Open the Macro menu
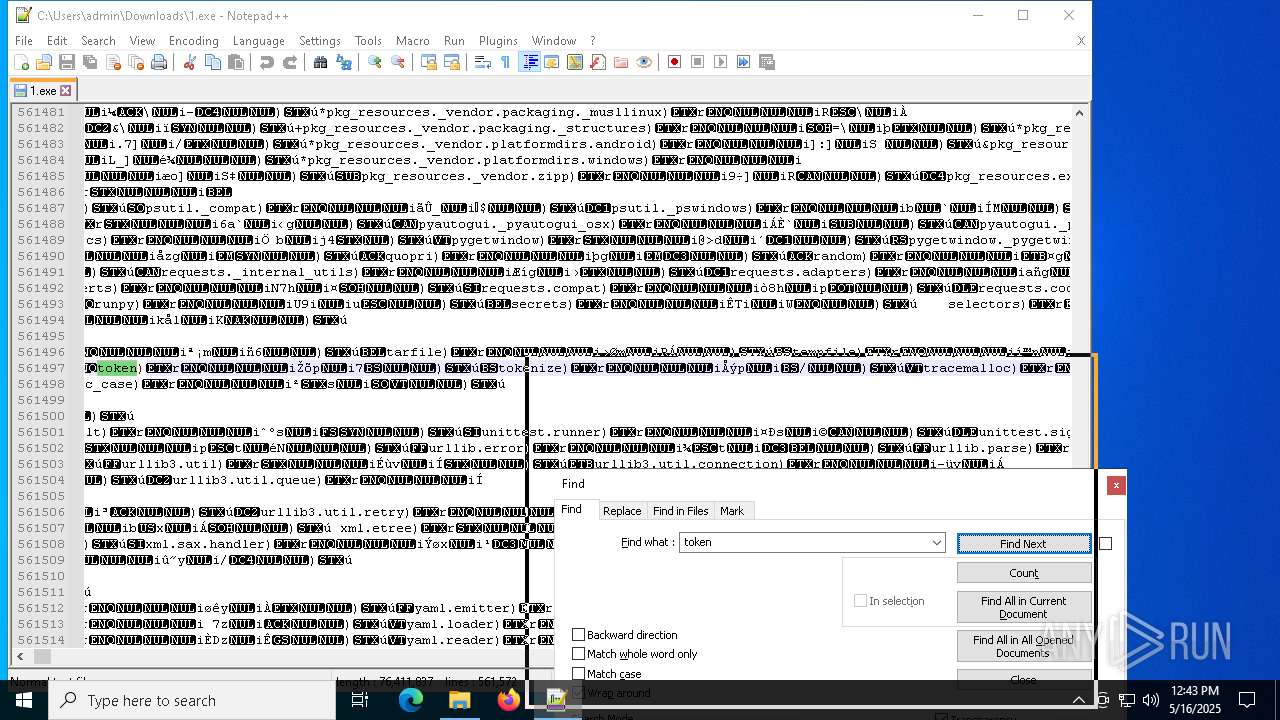Screen dimensions: 1280x720 point(412,41)
